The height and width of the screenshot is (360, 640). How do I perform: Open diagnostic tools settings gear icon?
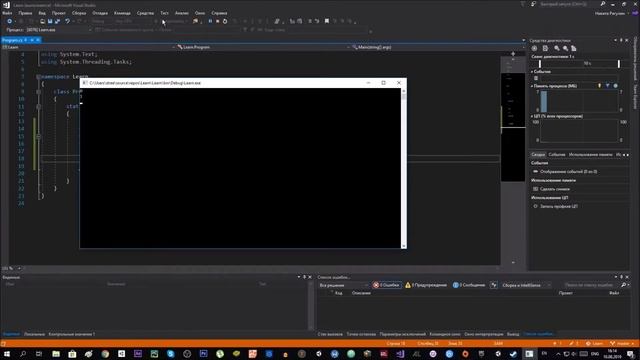(534, 48)
